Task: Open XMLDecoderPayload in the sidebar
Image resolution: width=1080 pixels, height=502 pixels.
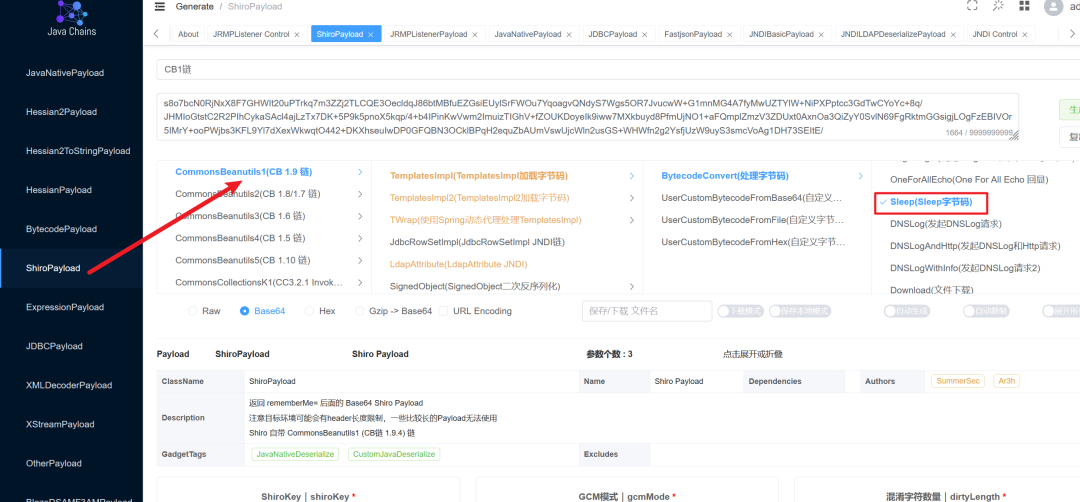Action: [x=69, y=385]
